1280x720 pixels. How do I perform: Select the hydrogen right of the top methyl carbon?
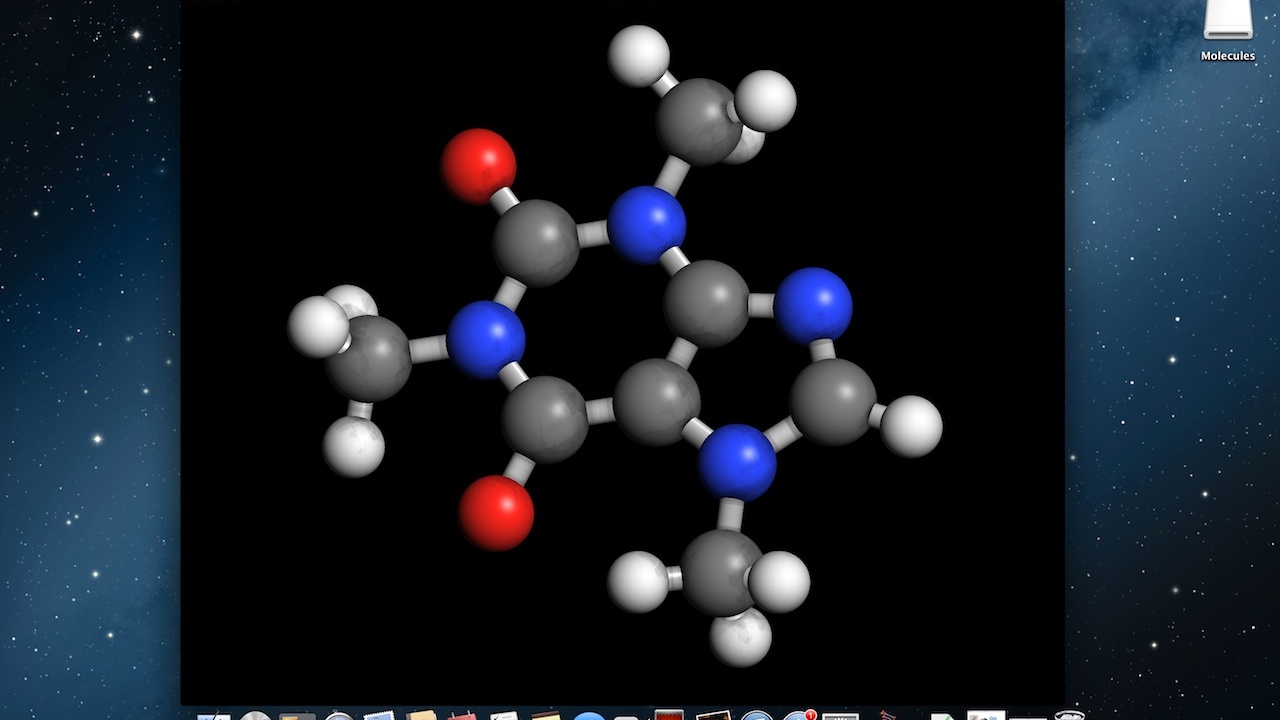point(766,100)
